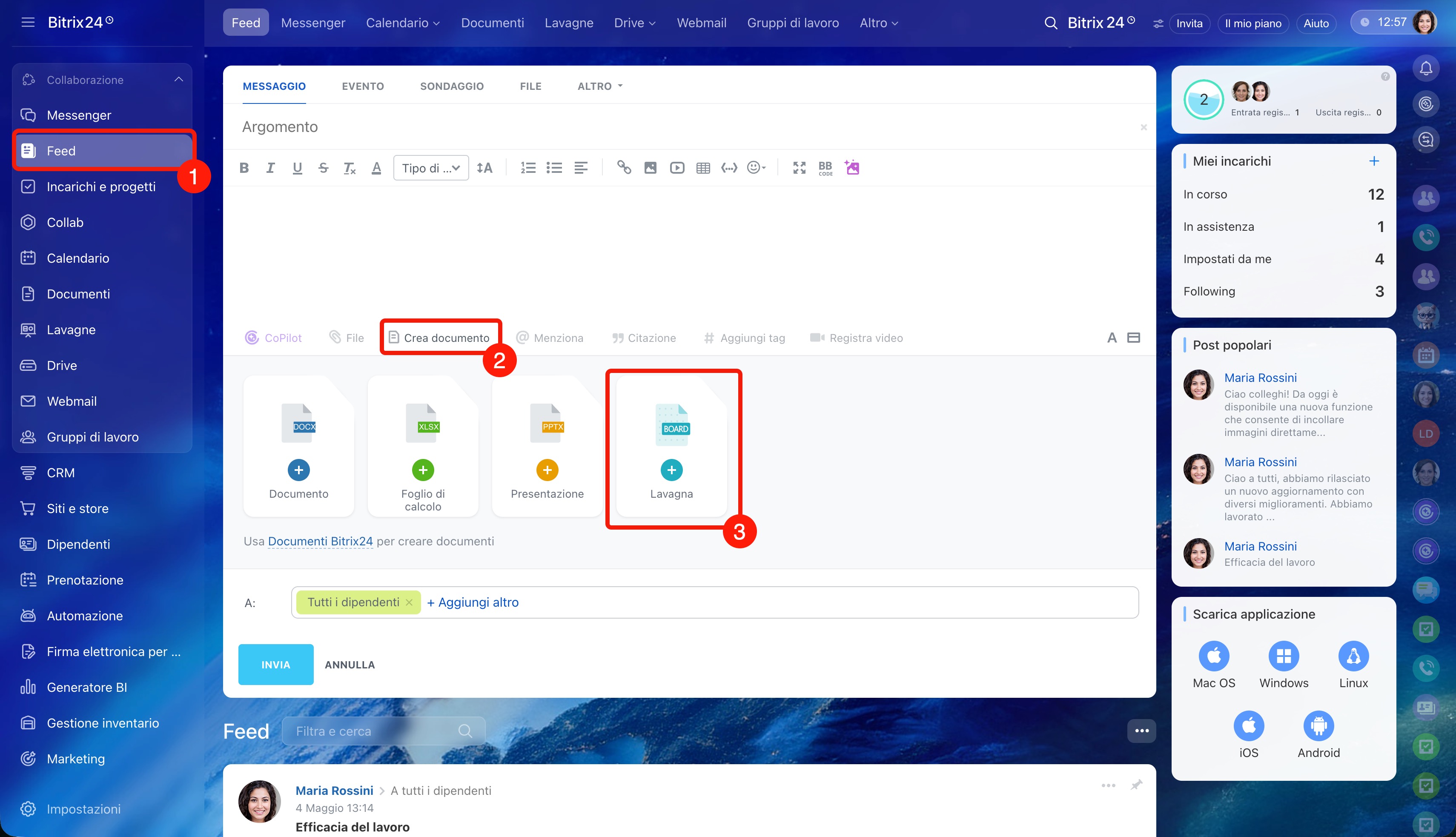Expand the Drive menu in top bar
Screen dimensions: 1456x837
click(x=635, y=23)
